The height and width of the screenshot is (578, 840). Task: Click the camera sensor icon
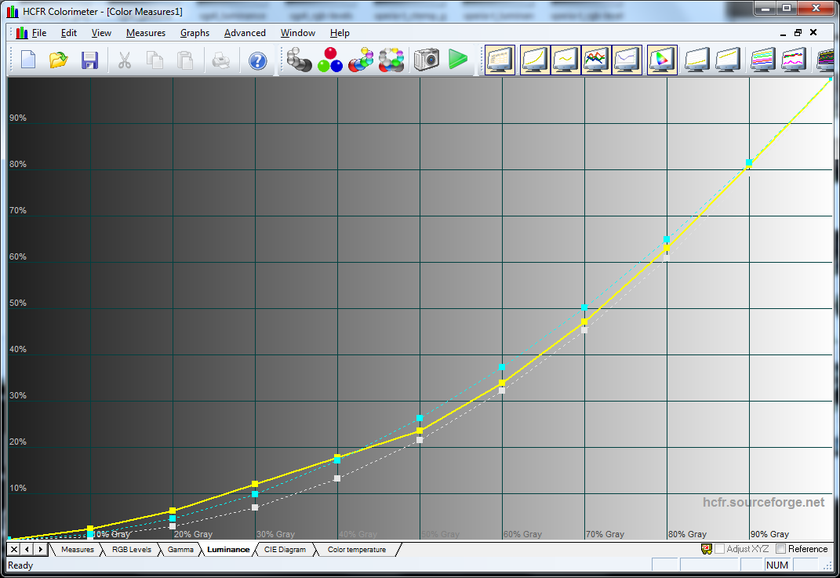coord(427,59)
